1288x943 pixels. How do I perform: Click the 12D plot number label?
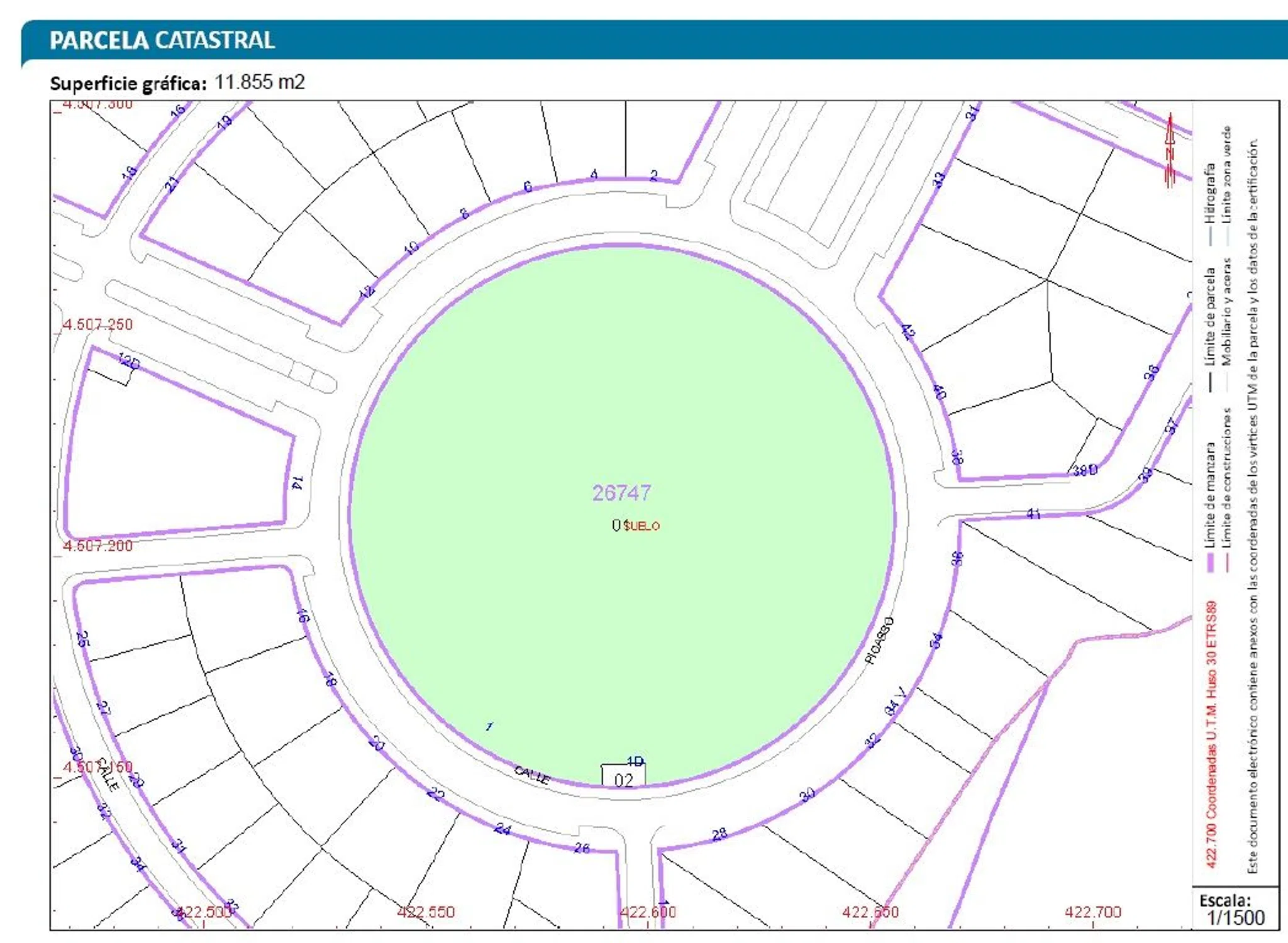pyautogui.click(x=129, y=362)
